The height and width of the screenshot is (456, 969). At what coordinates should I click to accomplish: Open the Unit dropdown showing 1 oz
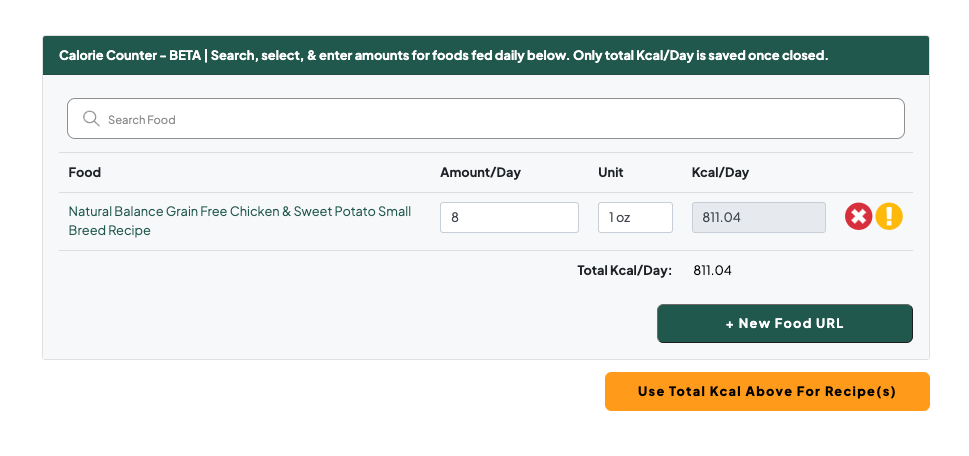(635, 217)
